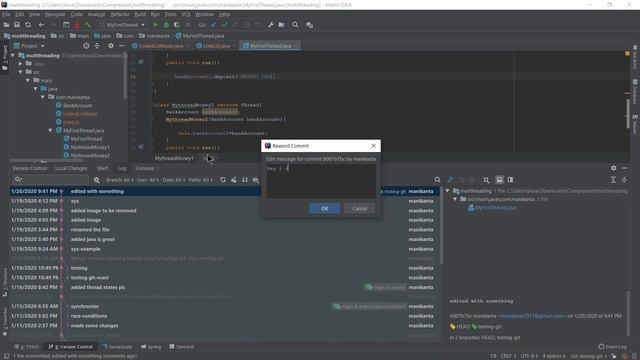This screenshot has width=640, height=360.
Task: Click the author email link in commit details
Action: click(x=532, y=316)
